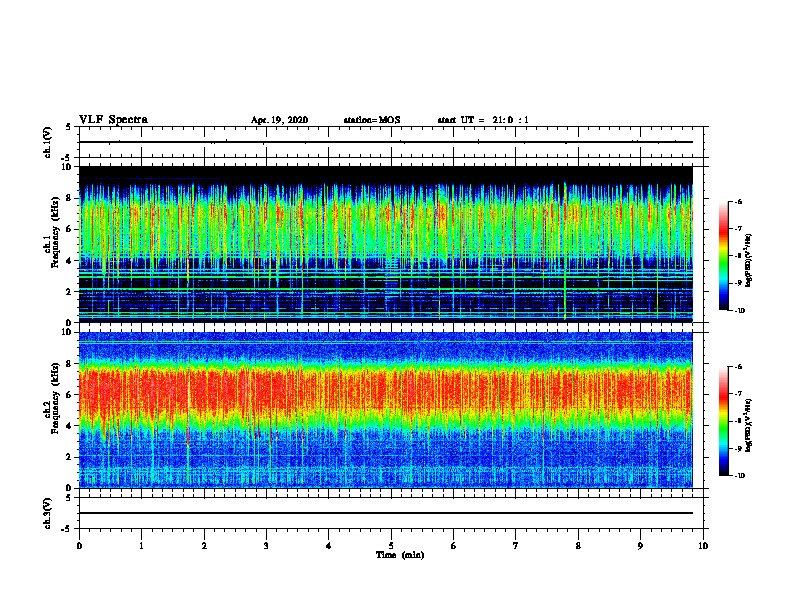Click the "-10" label on the ch.2 color bar
This screenshot has height=612, width=792.
coord(739,476)
